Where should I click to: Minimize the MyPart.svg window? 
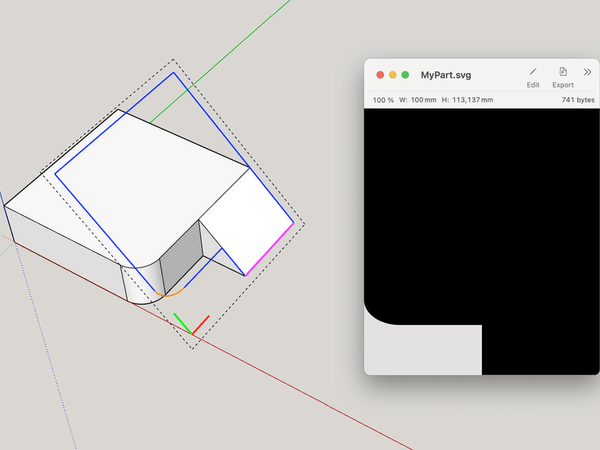pyautogui.click(x=393, y=75)
